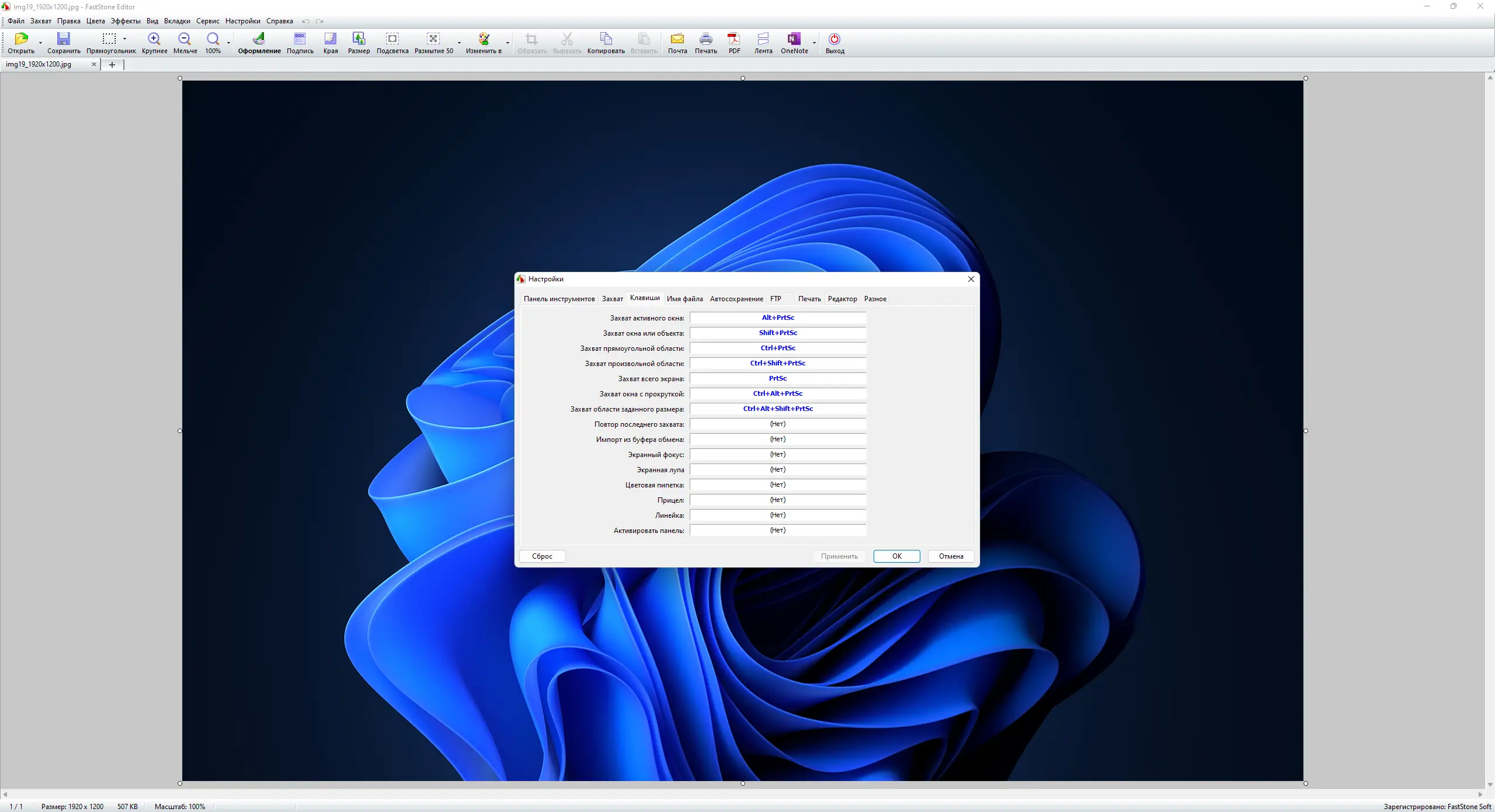Expand the dropdown arrow beside Открыть
Screen dimensions: 1495x812
pos(40,43)
